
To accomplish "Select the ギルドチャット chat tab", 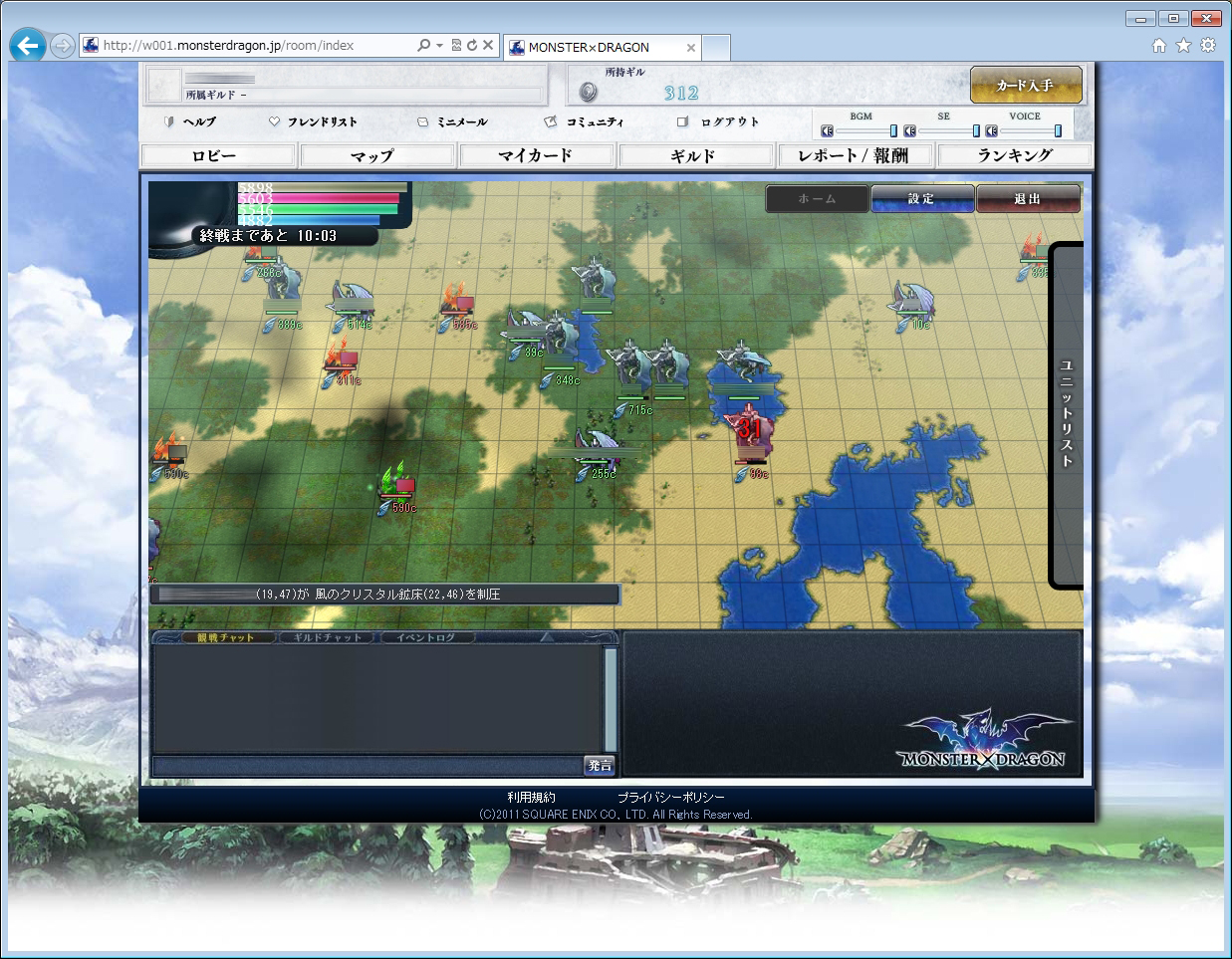I will 328,637.
